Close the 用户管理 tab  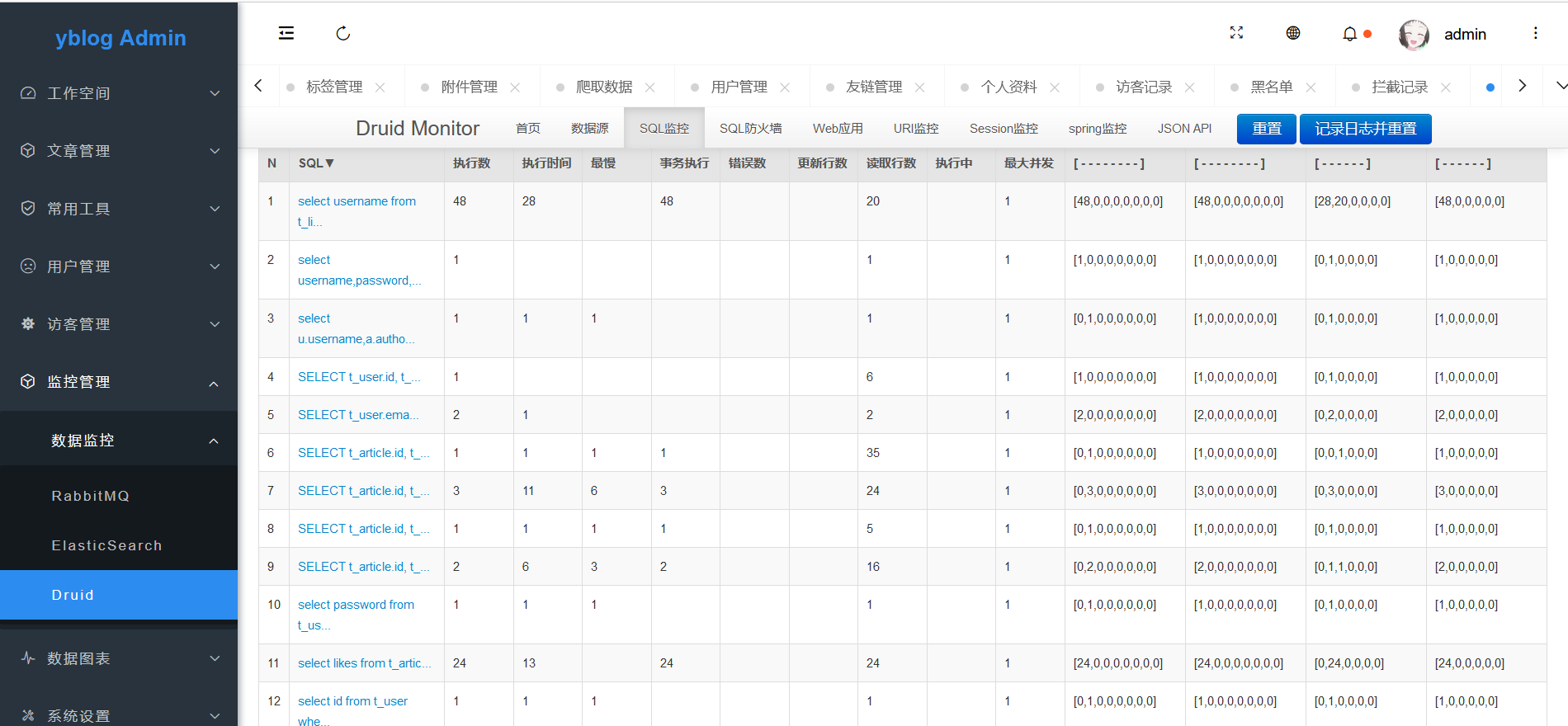pos(785,87)
